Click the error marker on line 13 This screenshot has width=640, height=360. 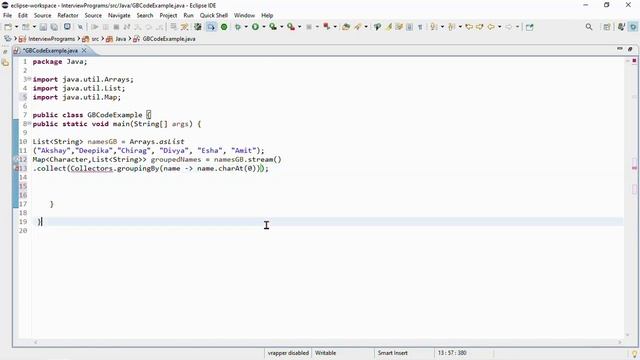point(16,168)
